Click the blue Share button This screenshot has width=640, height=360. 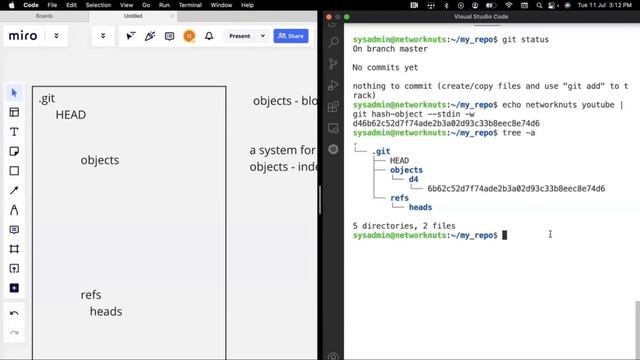point(291,36)
